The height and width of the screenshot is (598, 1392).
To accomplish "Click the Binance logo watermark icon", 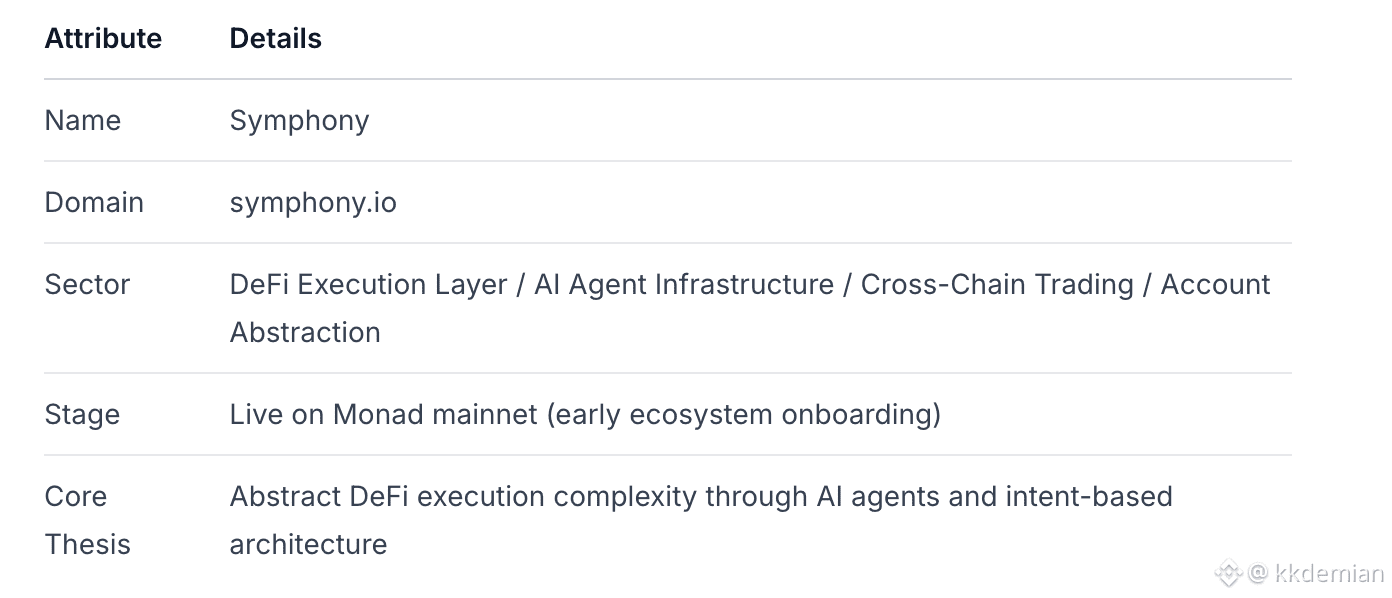I will [1228, 573].
